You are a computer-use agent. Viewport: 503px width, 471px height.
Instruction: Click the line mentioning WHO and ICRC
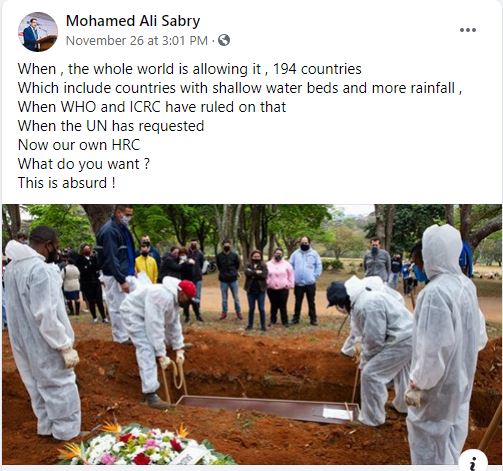(x=152, y=107)
